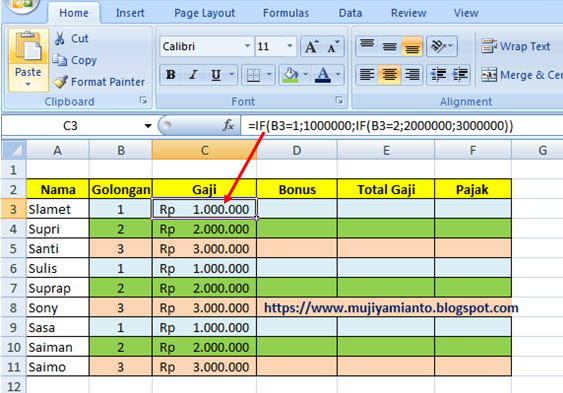Expand borders dropdown arrow
Image resolution: width=563 pixels, height=393 pixels.
(x=269, y=75)
